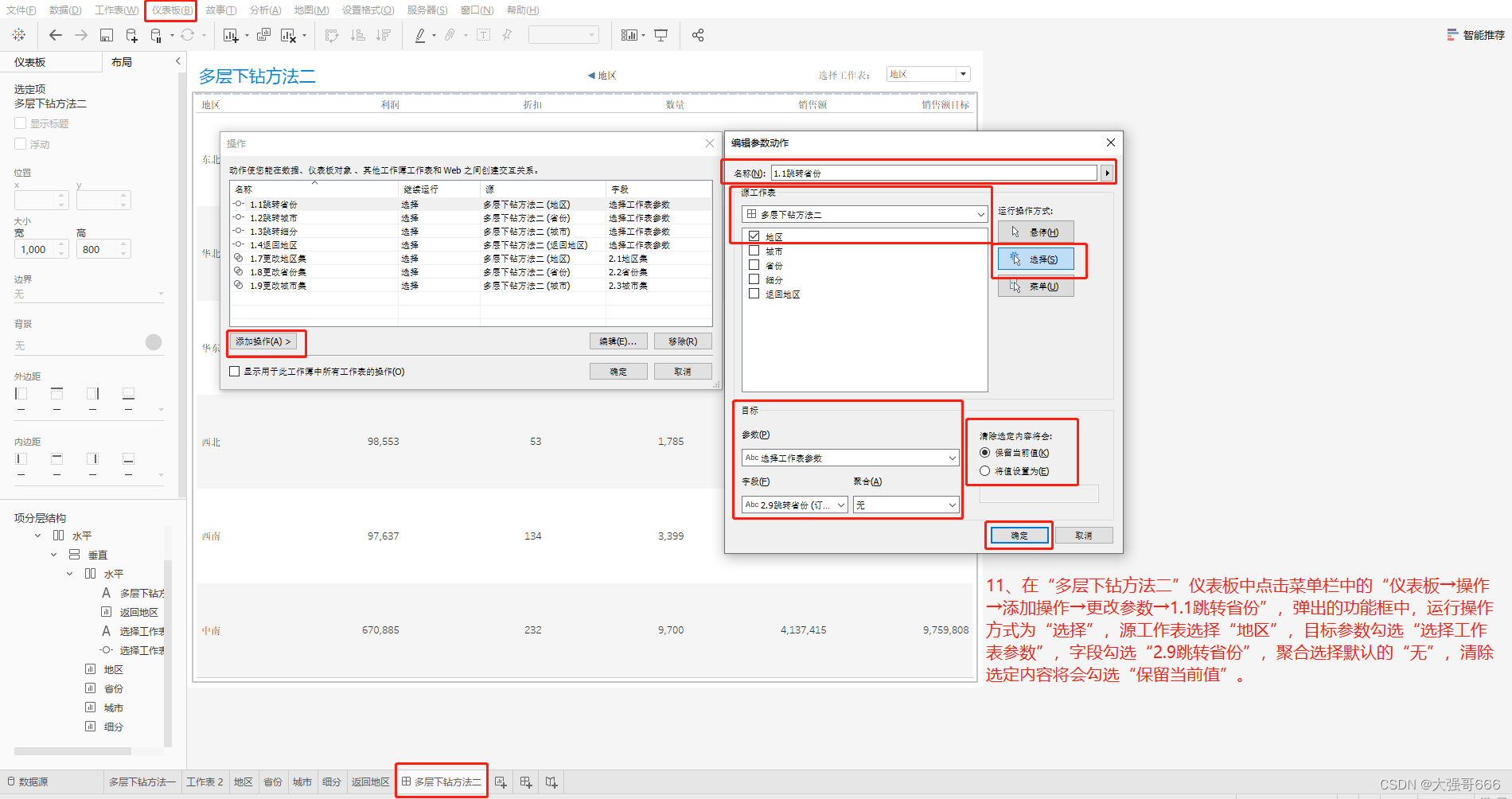Image resolution: width=1512 pixels, height=799 pixels.
Task: Undo with the back arrow icon
Action: point(55,35)
